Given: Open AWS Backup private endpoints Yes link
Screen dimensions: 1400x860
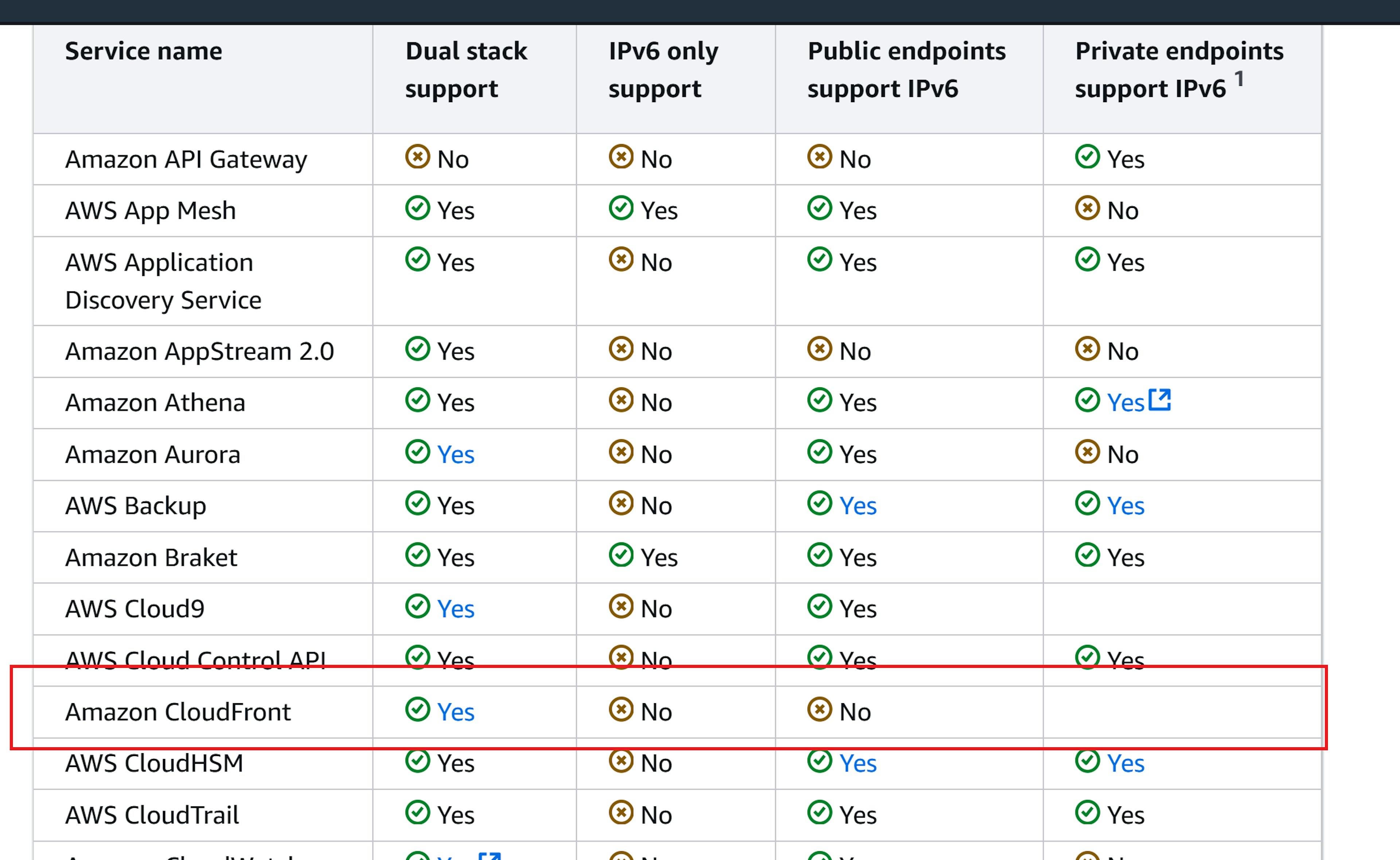Looking at the screenshot, I should [1125, 505].
